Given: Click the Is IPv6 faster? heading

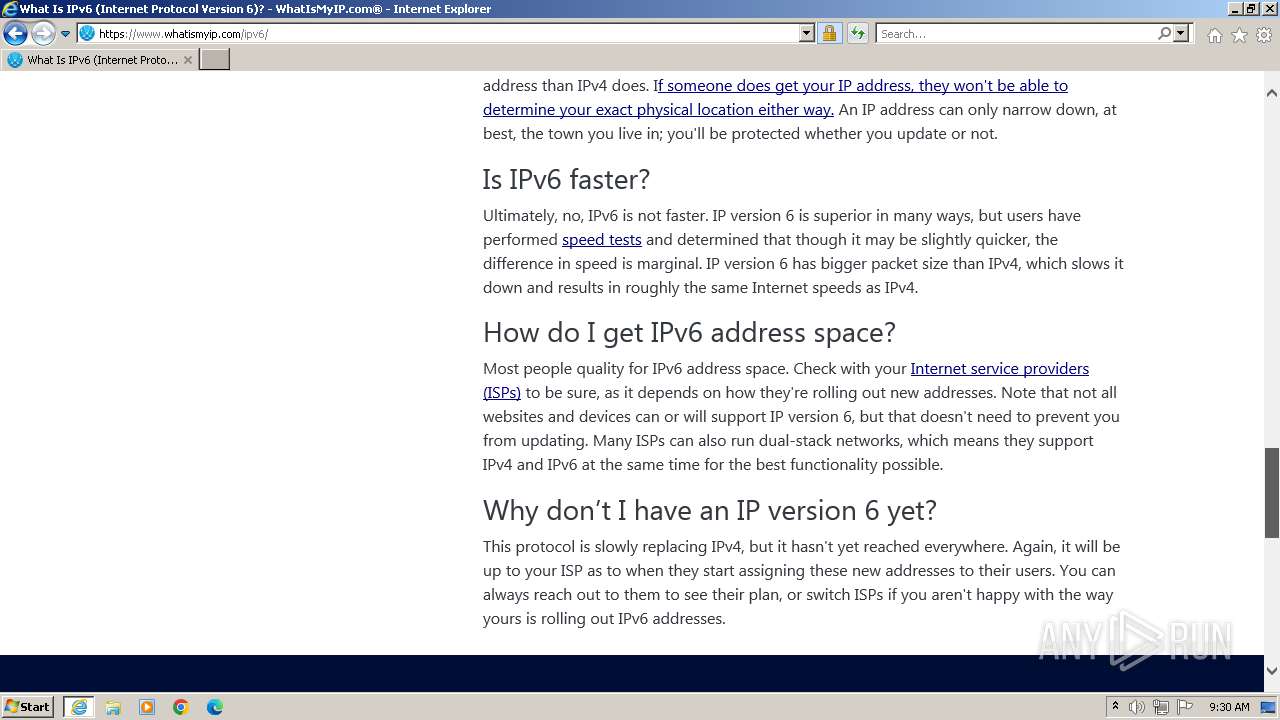Looking at the screenshot, I should pyautogui.click(x=566, y=180).
